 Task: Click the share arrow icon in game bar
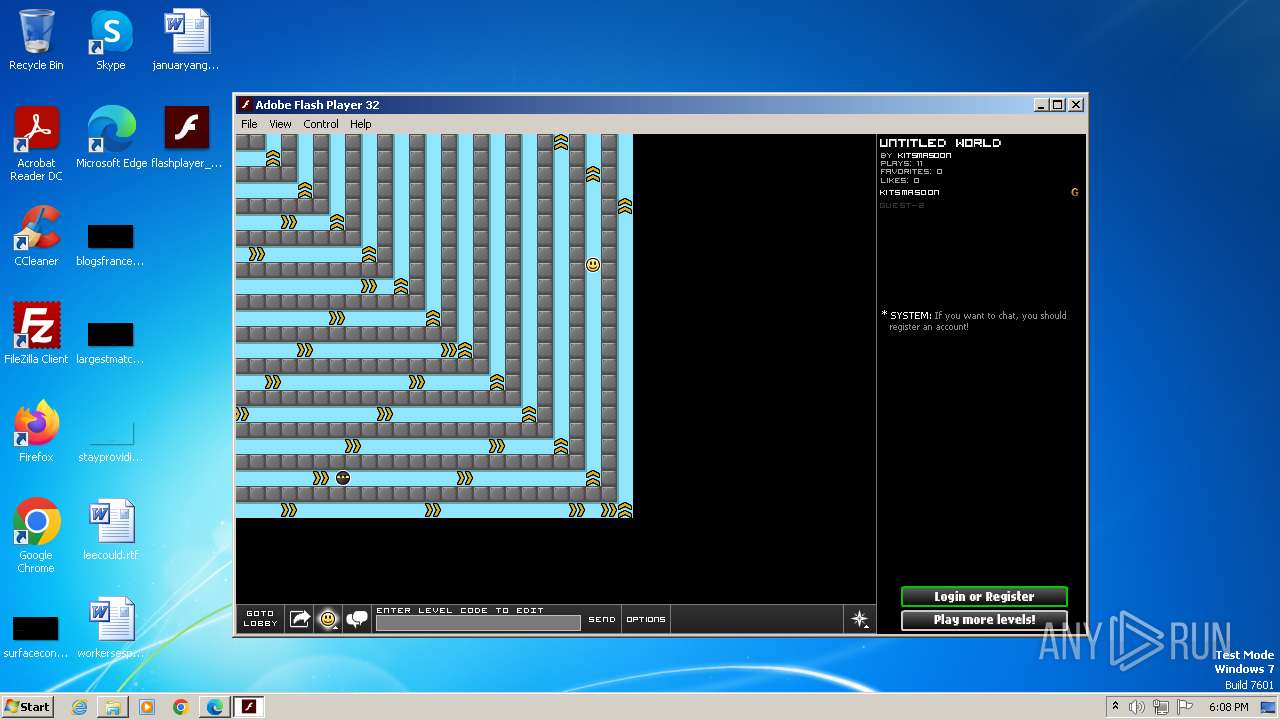[x=300, y=619]
